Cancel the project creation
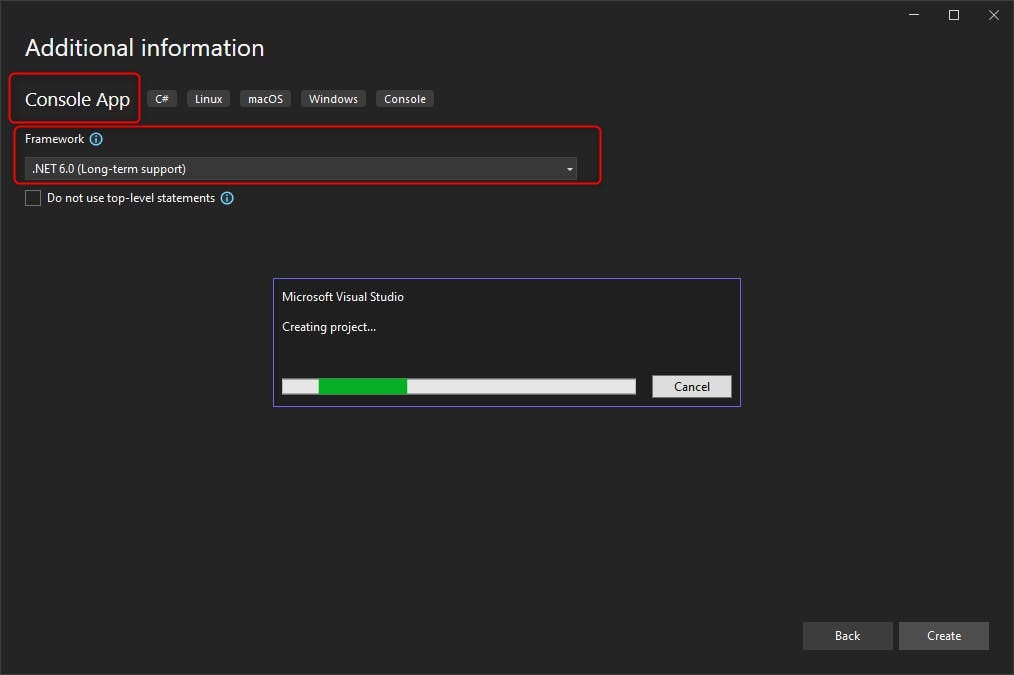 [x=691, y=386]
